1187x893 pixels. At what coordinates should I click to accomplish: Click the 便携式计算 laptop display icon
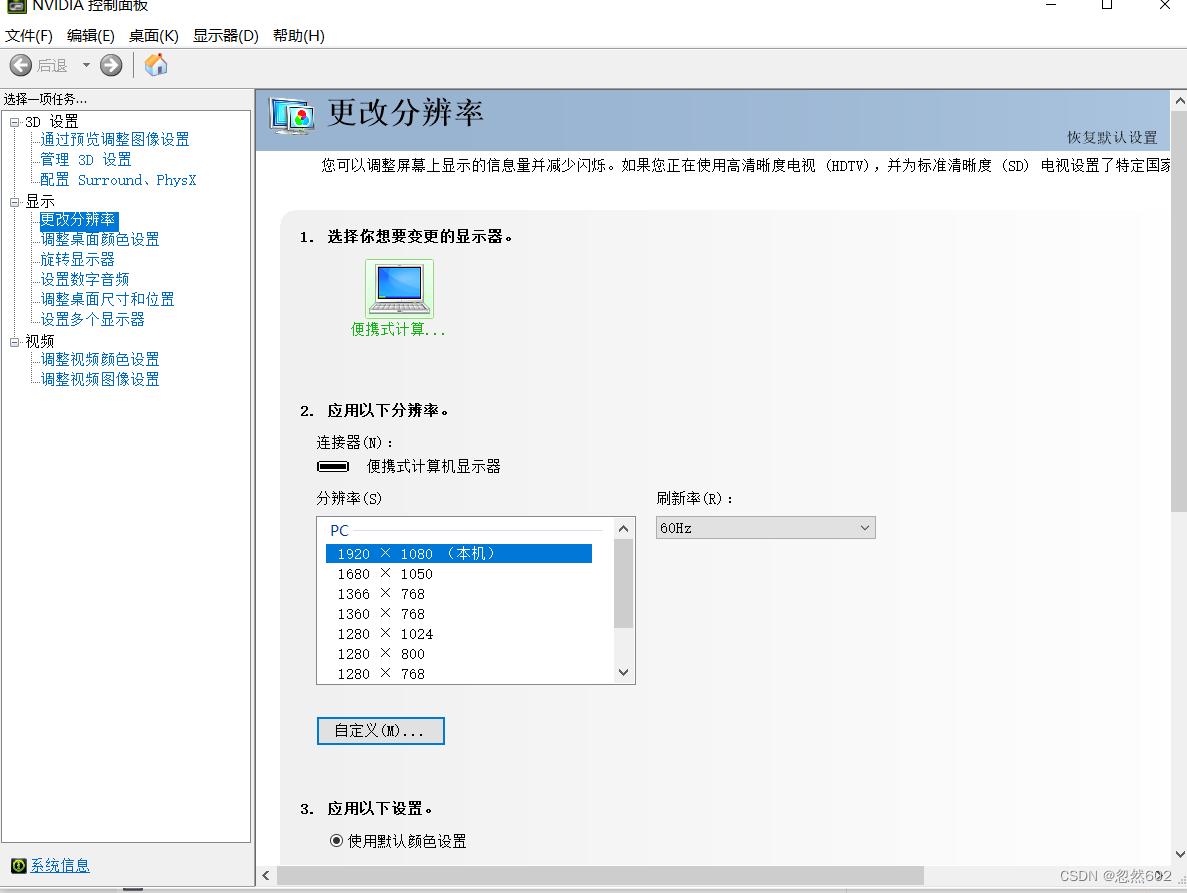tap(400, 288)
